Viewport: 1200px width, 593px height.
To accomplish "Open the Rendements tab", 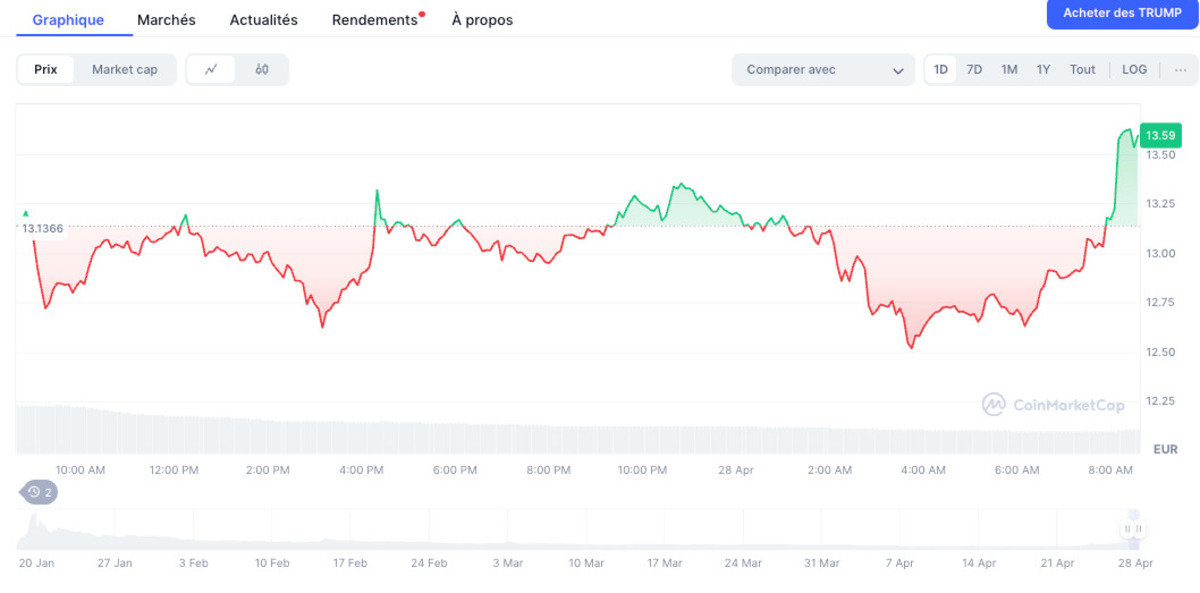I will click(375, 20).
